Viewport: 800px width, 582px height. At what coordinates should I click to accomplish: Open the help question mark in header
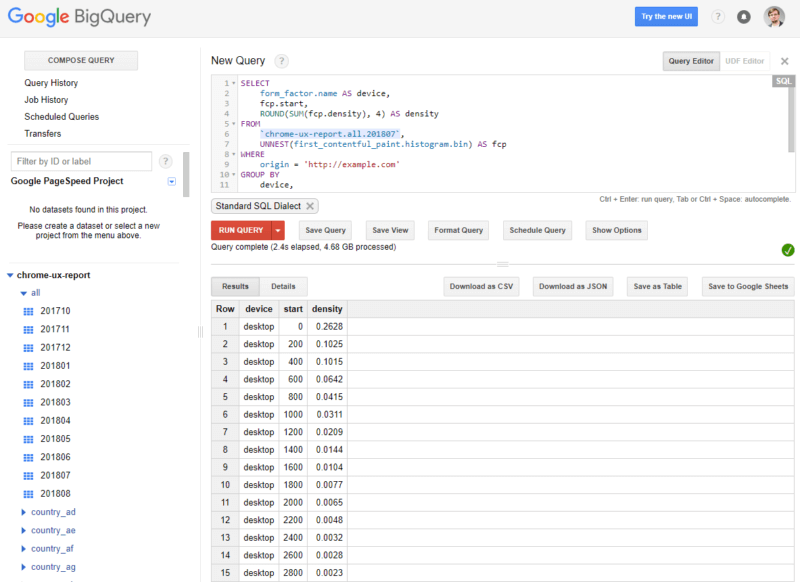pos(718,17)
